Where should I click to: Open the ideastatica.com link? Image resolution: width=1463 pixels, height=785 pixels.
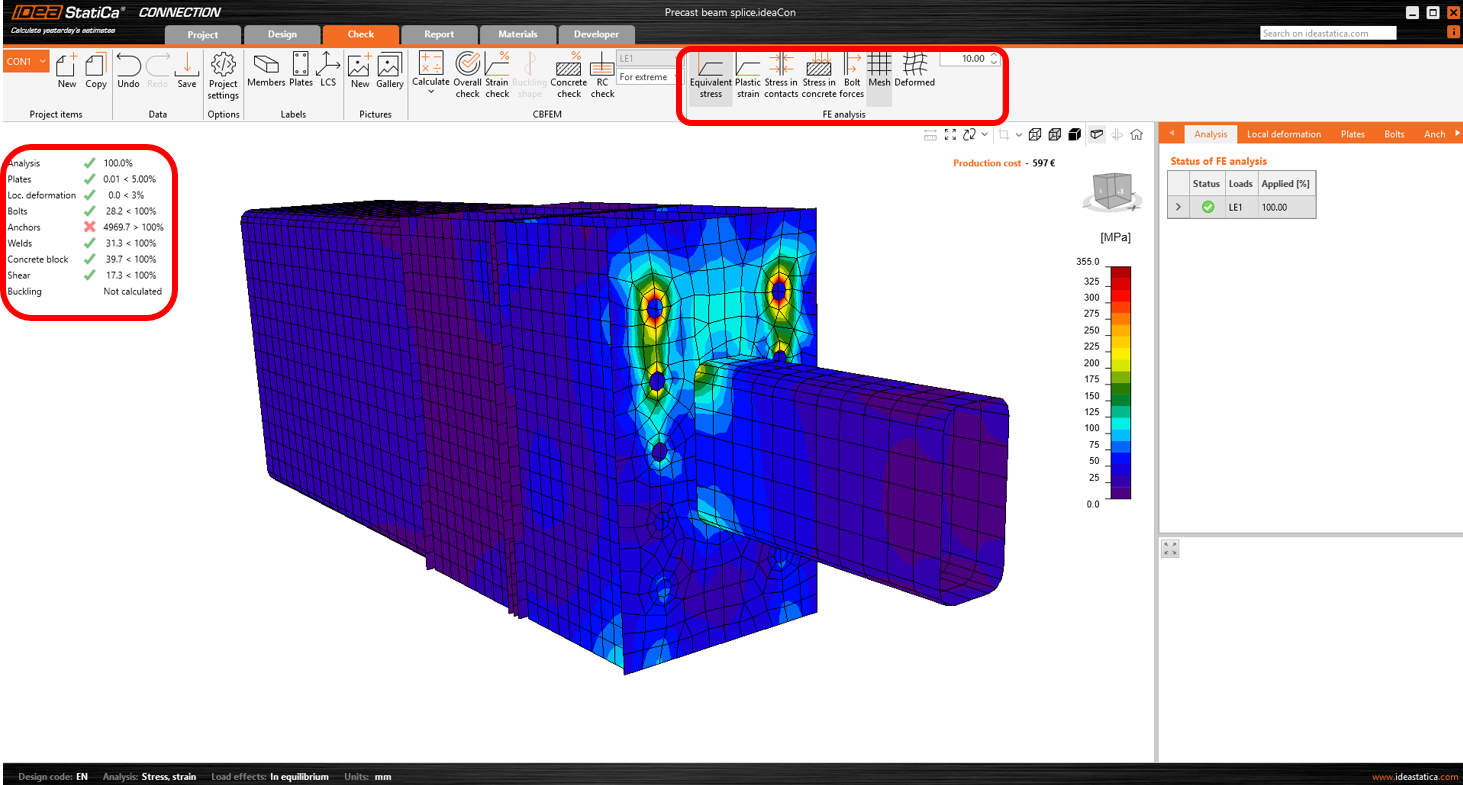[1414, 777]
